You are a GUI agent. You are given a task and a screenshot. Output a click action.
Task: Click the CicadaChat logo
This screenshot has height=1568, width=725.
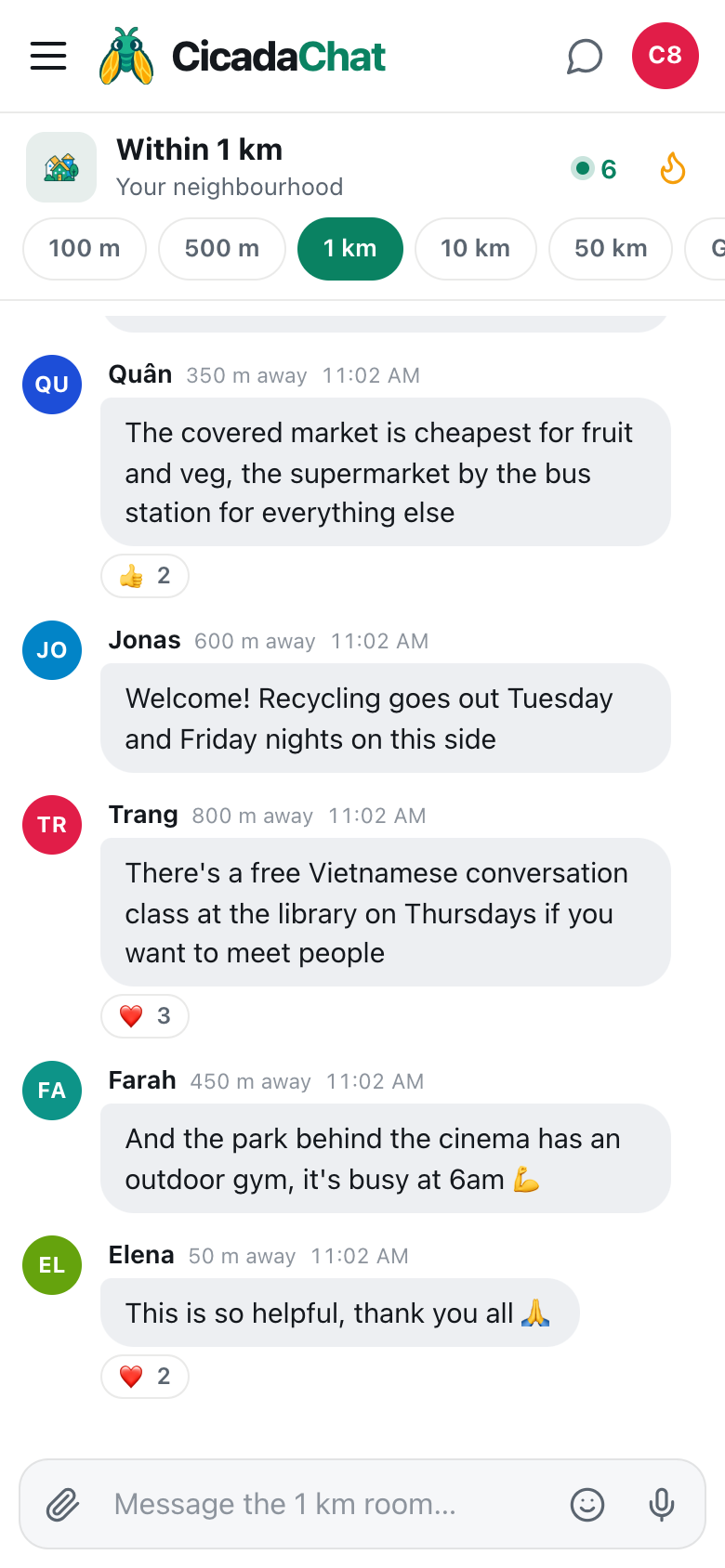click(x=242, y=56)
